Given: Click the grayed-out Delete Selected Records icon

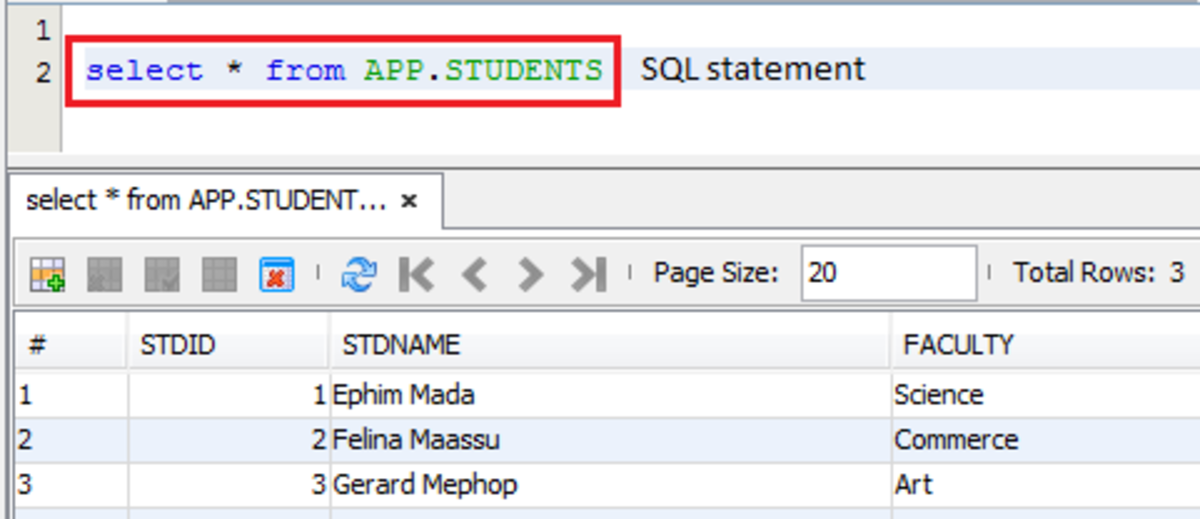Looking at the screenshot, I should [105, 273].
